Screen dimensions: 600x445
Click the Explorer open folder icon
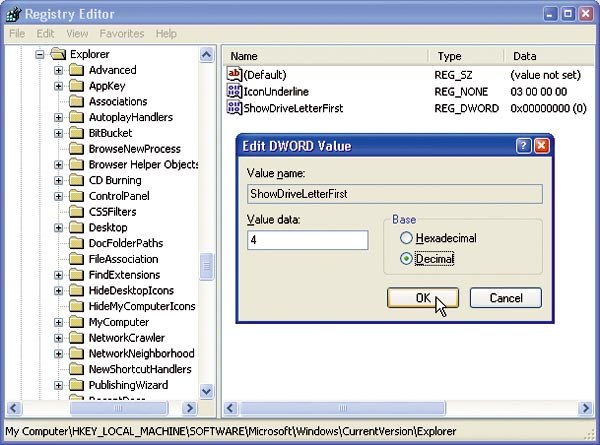pyautogui.click(x=58, y=54)
